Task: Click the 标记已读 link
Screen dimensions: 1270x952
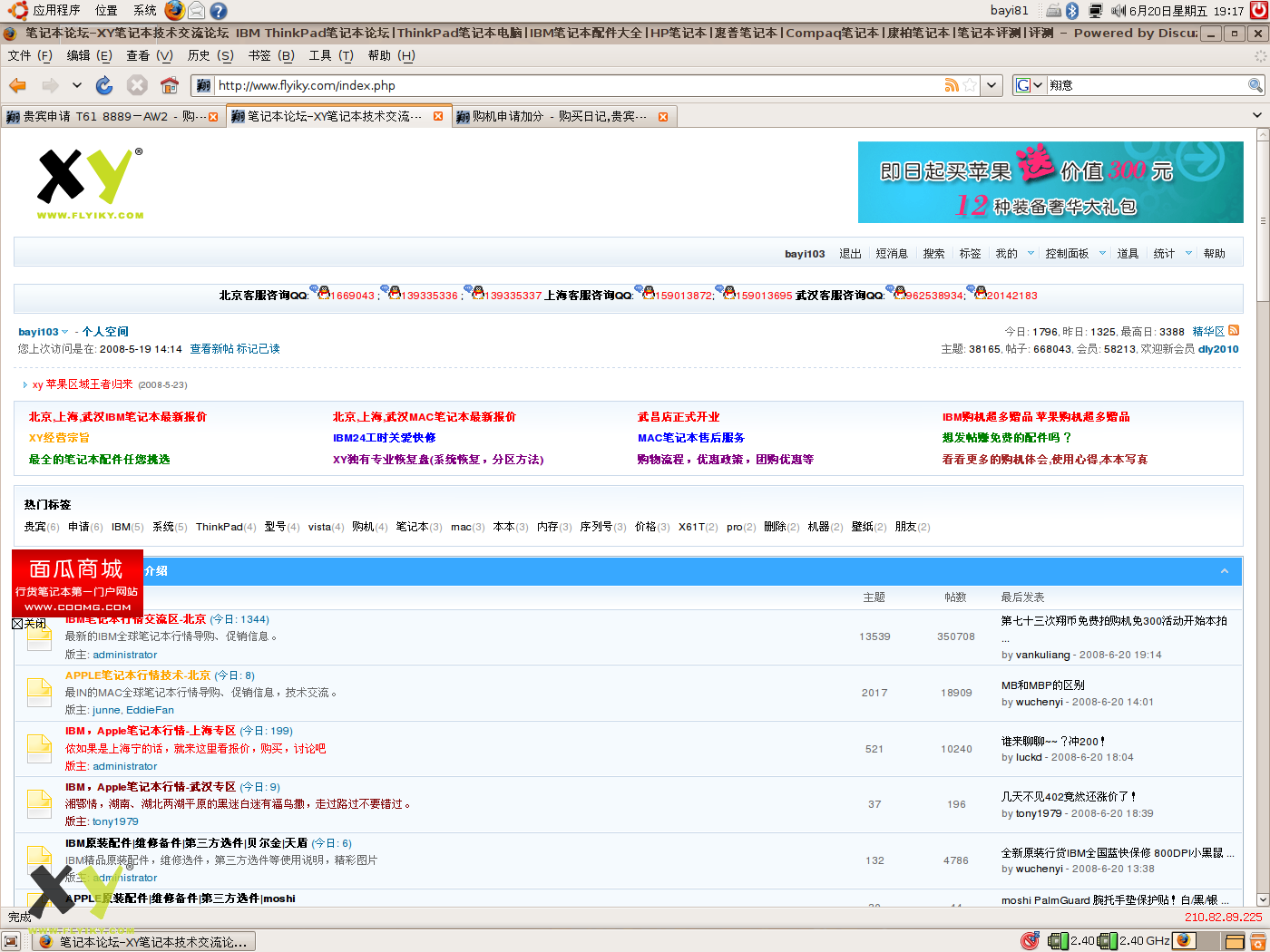Action: (259, 349)
